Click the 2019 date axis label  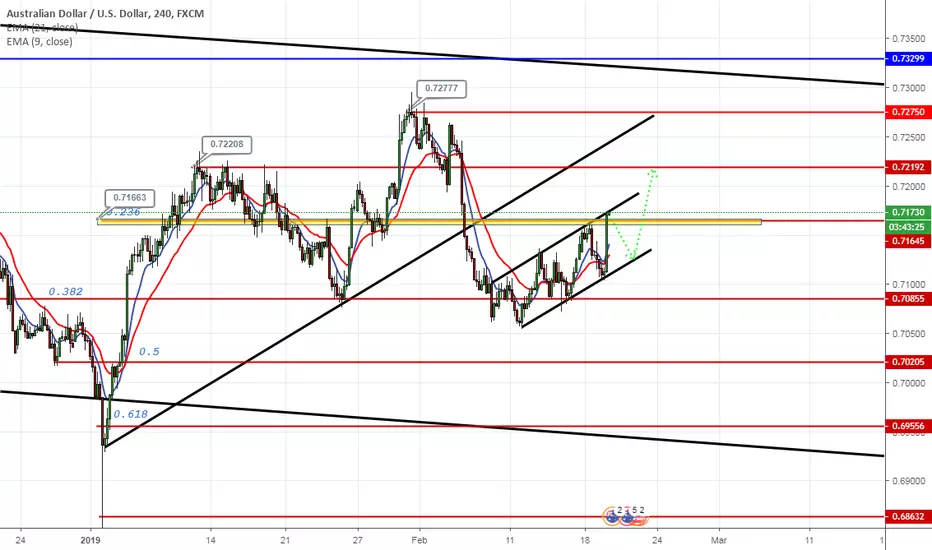point(90,540)
